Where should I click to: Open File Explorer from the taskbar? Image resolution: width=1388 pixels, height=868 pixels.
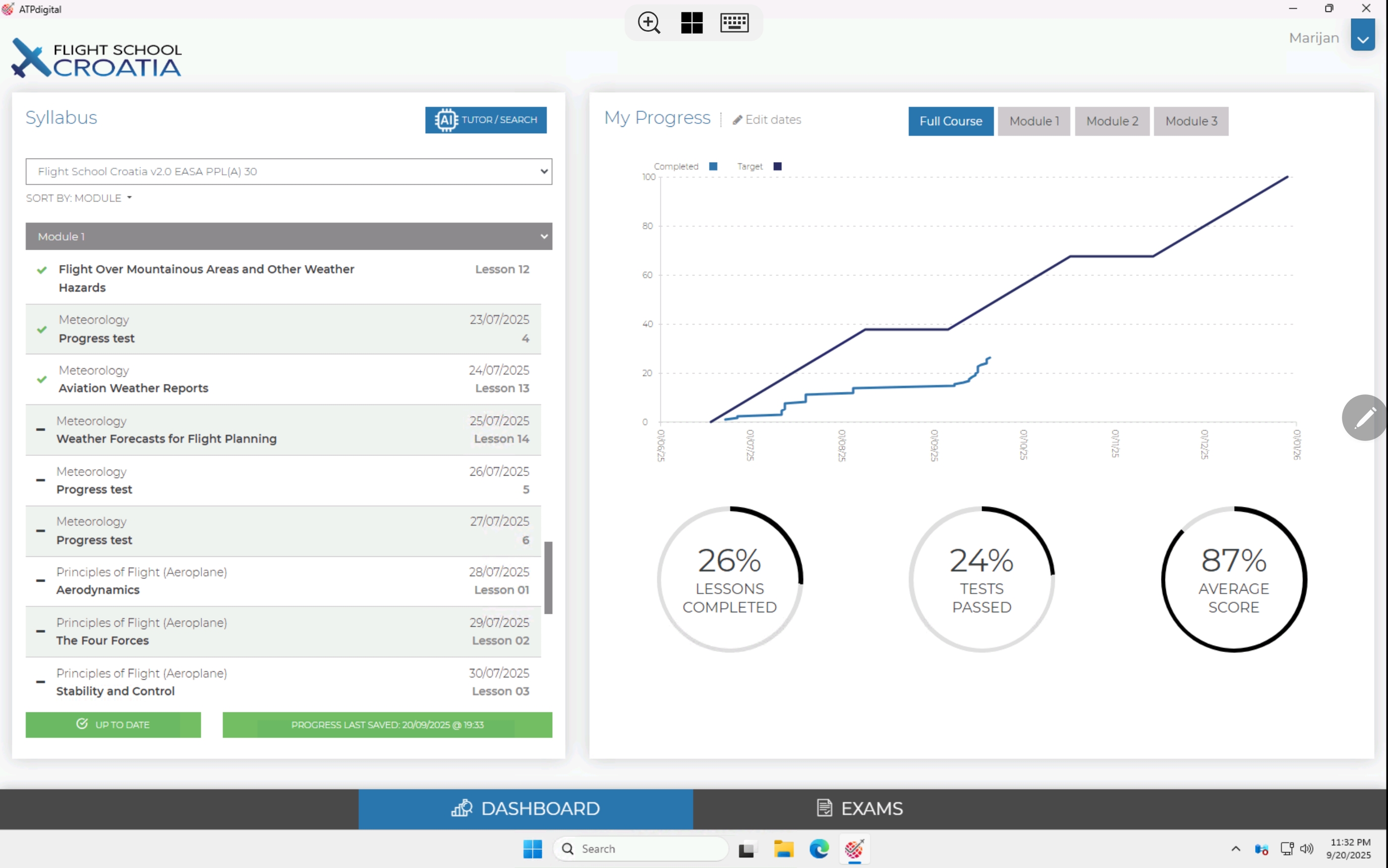(x=783, y=849)
